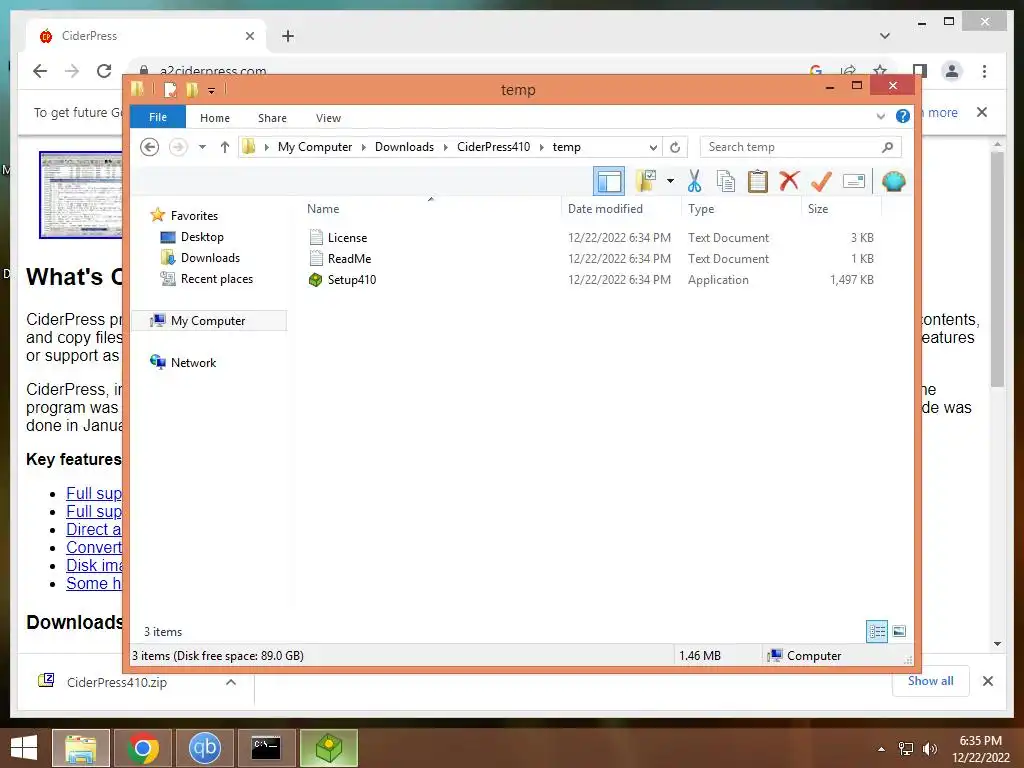Screen dimensions: 1024x768
Task: Select the License text file
Action: coord(347,238)
